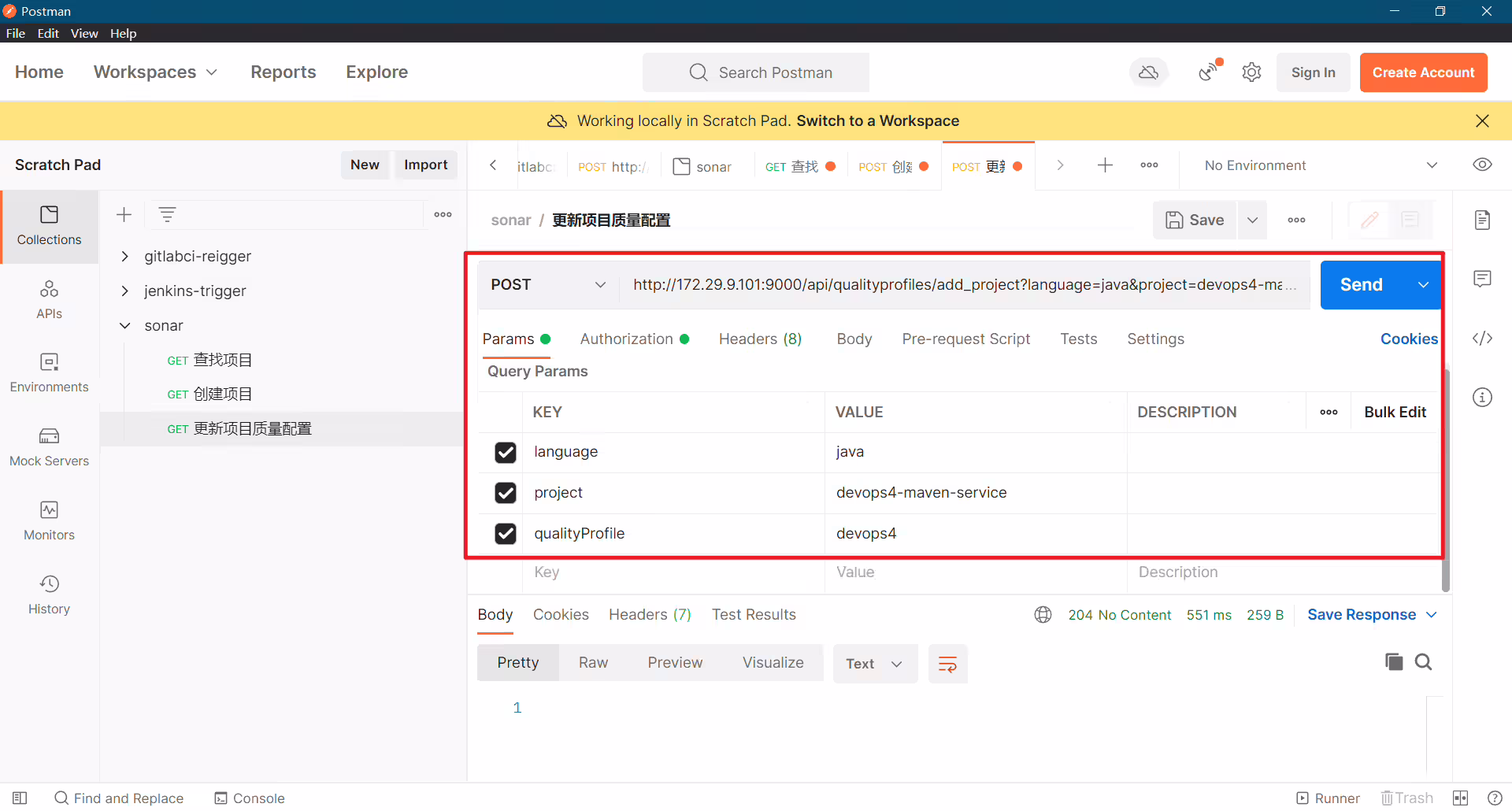Open the File menu
This screenshot has width=1512, height=811.
click(x=16, y=33)
